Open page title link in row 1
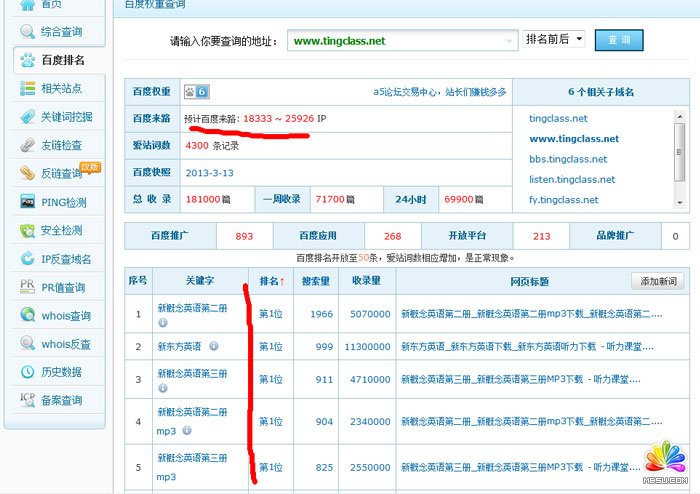700x494 pixels. click(531, 314)
